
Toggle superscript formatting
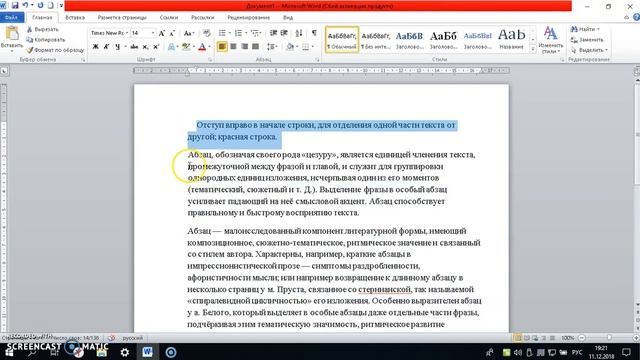(x=156, y=47)
